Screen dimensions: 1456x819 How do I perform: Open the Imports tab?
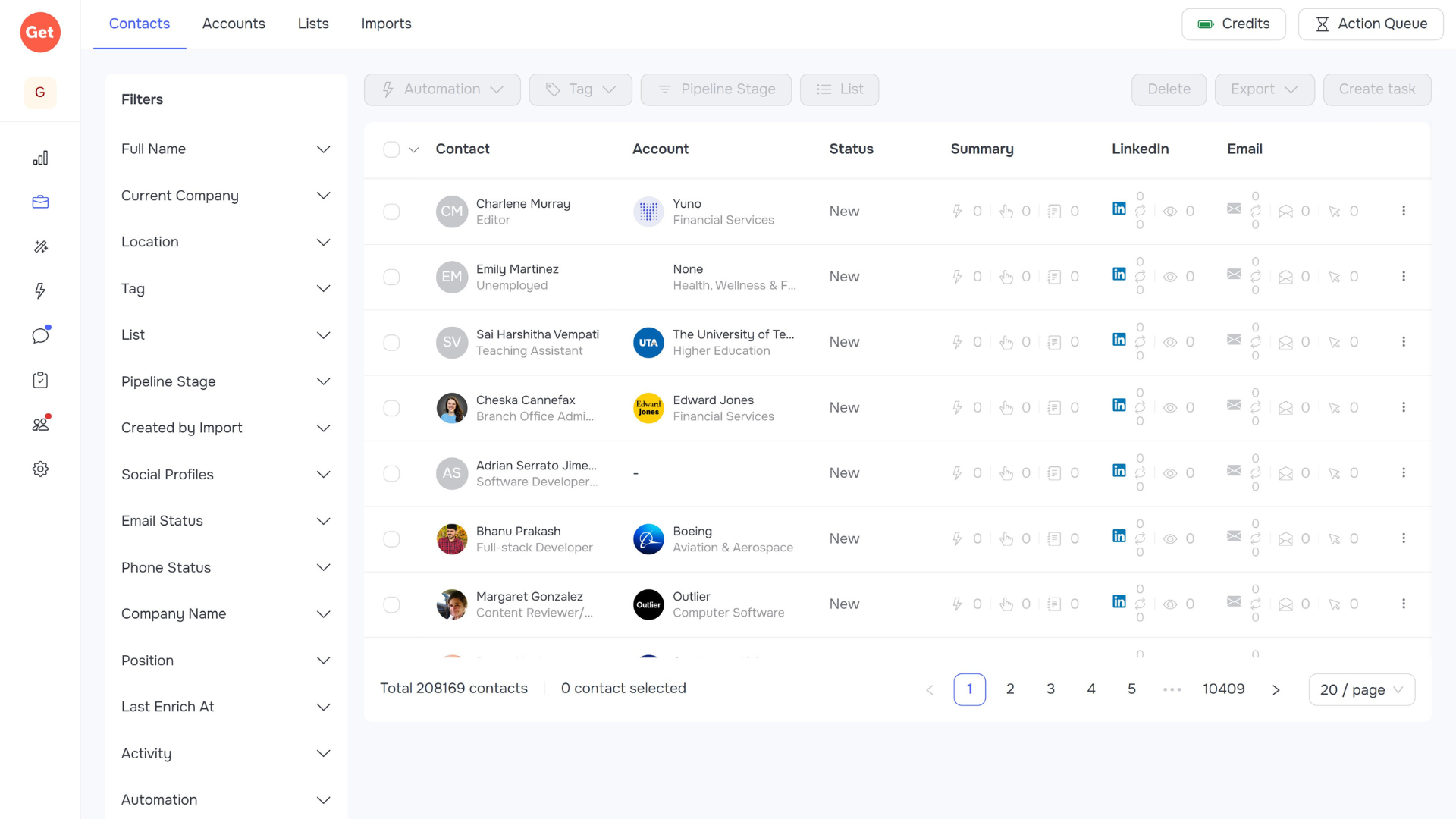tap(386, 24)
